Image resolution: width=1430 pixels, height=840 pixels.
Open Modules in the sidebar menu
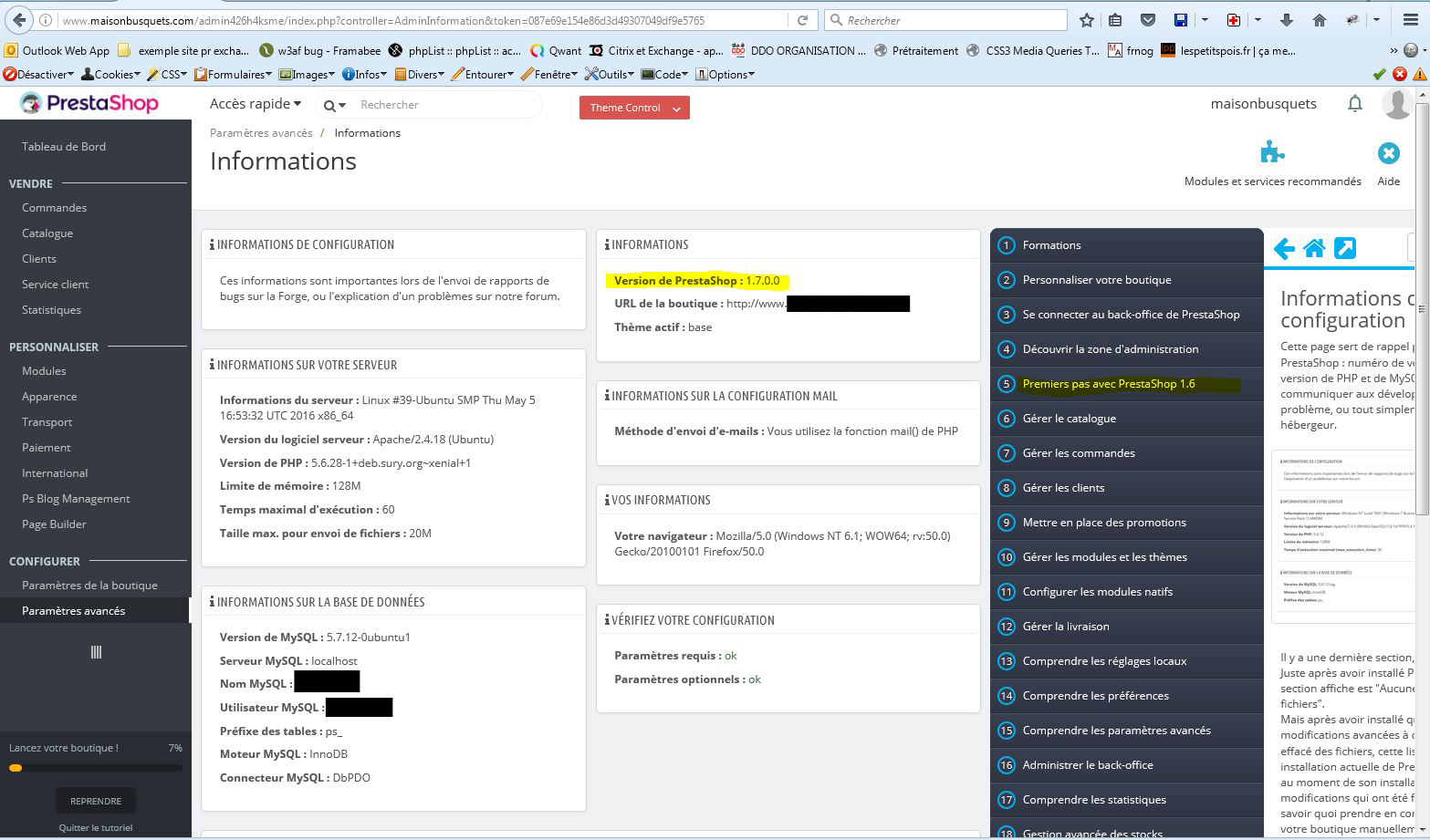tap(44, 371)
